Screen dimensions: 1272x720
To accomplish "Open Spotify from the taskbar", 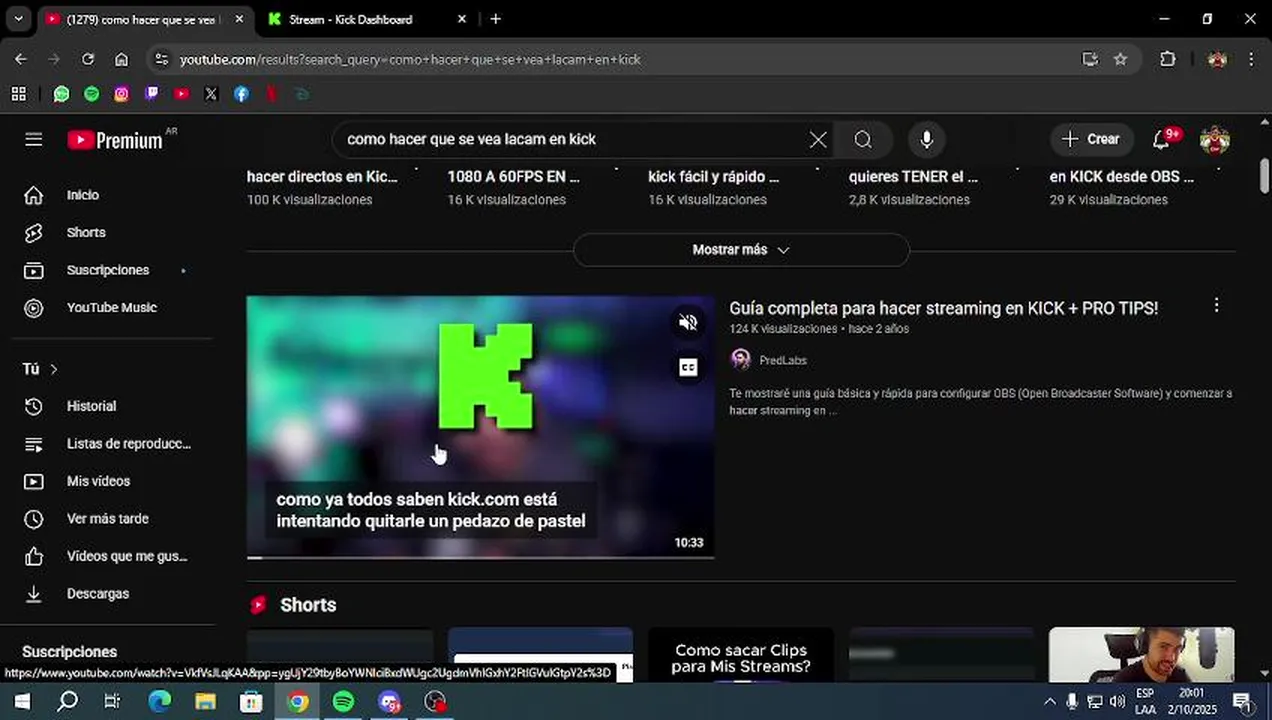I will (343, 701).
